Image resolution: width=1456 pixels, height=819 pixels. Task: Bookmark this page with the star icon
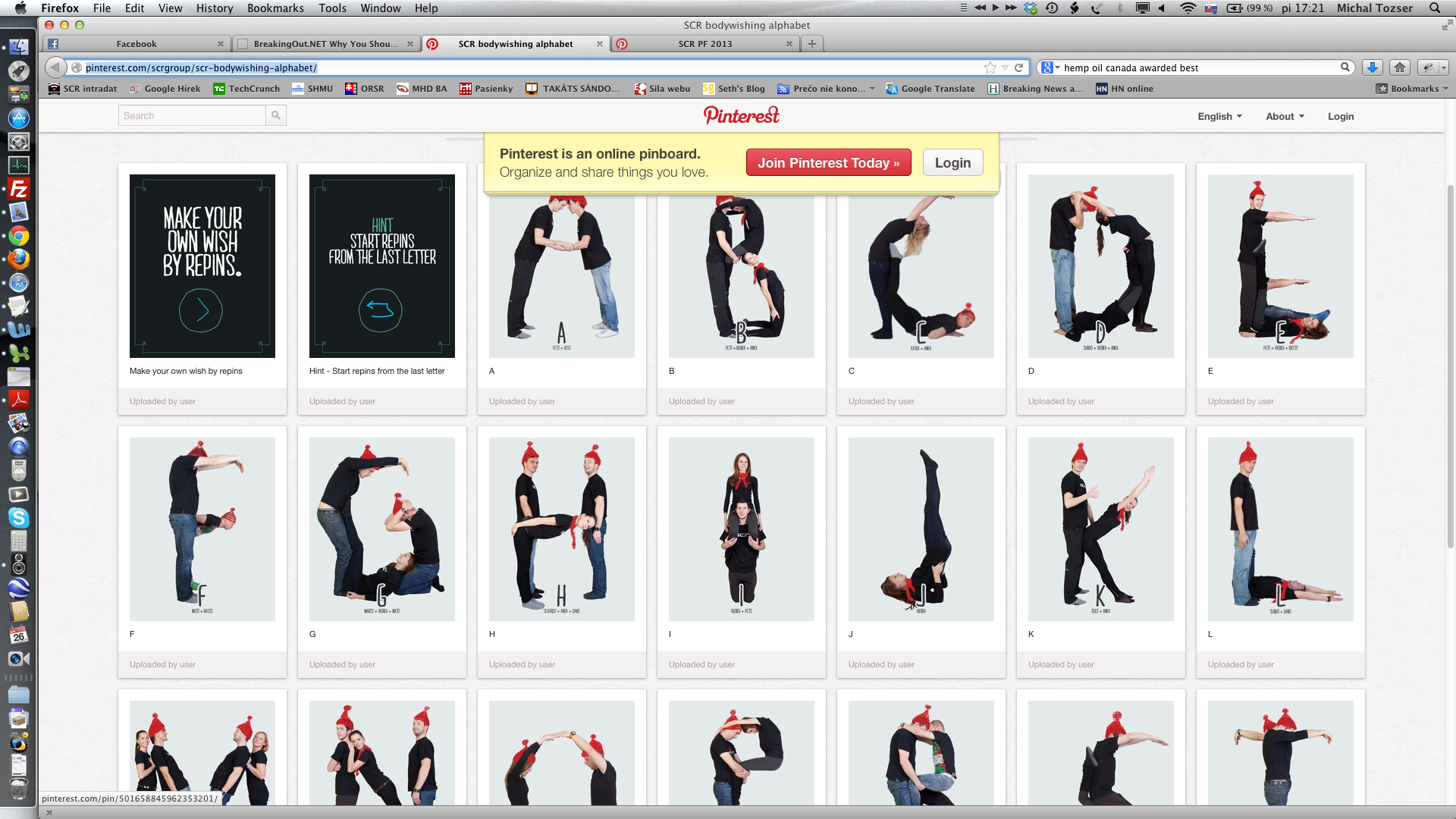coord(990,67)
